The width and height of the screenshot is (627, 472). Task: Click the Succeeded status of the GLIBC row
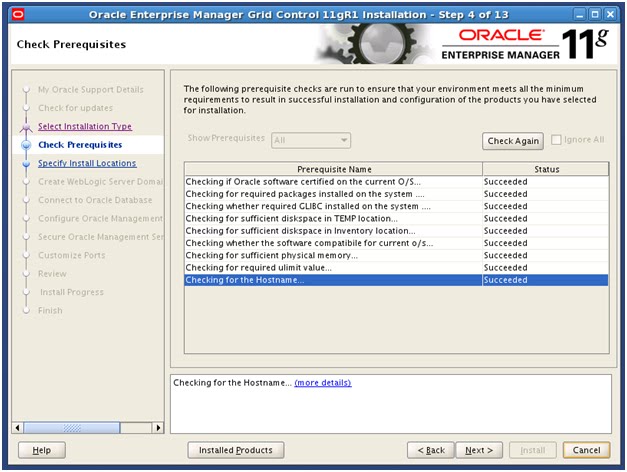505,206
